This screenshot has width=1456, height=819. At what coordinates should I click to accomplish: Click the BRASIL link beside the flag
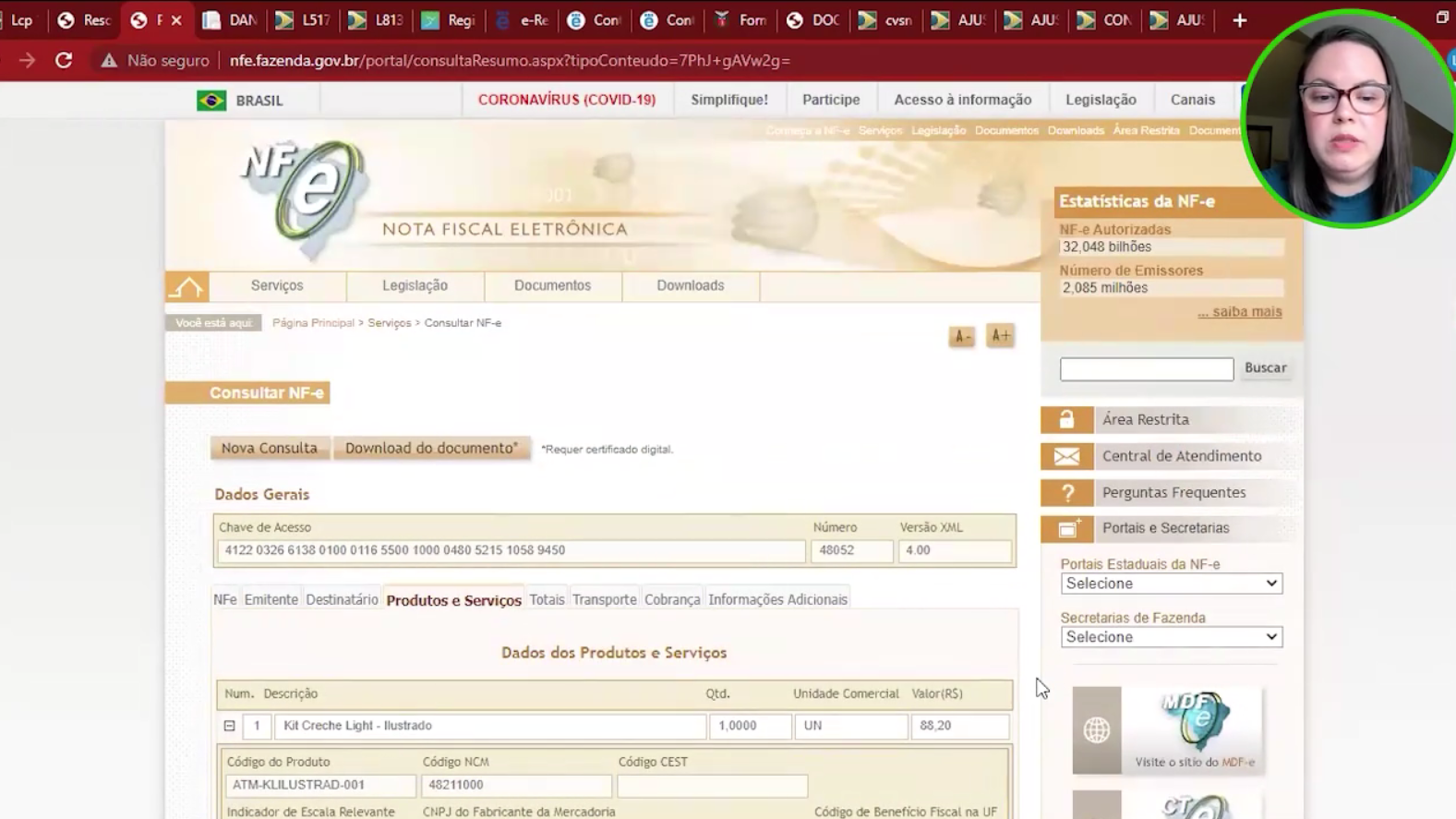pos(259,101)
